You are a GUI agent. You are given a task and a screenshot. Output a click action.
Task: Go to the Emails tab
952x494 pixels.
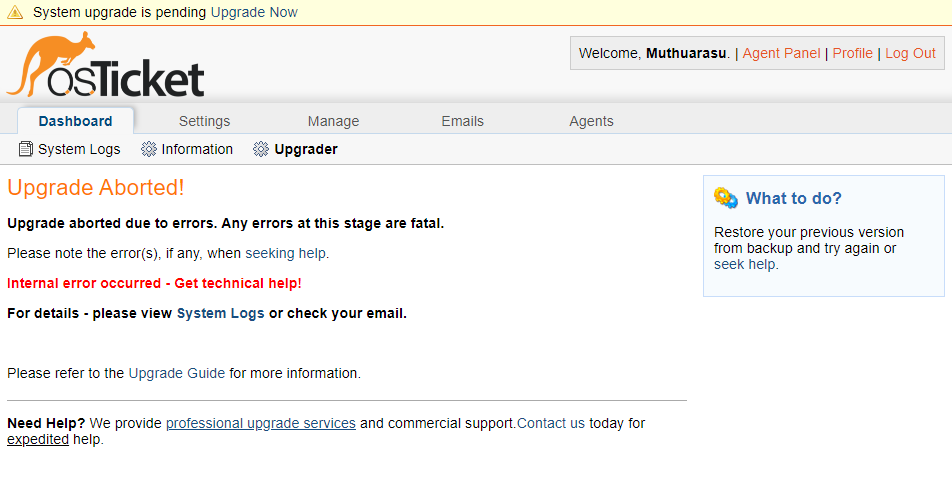[x=462, y=121]
